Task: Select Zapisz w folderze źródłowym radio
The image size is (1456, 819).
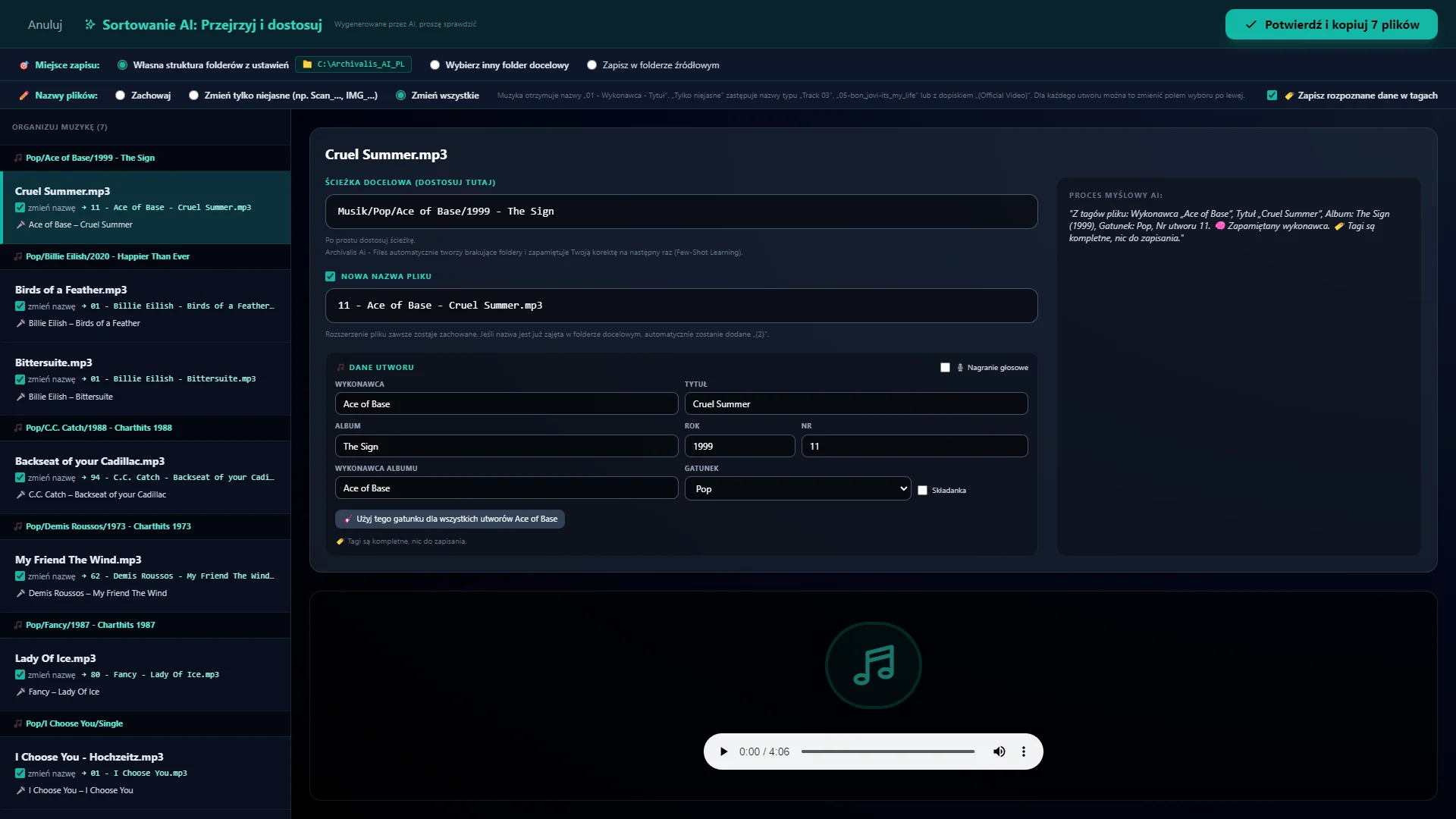Action: pyautogui.click(x=591, y=65)
